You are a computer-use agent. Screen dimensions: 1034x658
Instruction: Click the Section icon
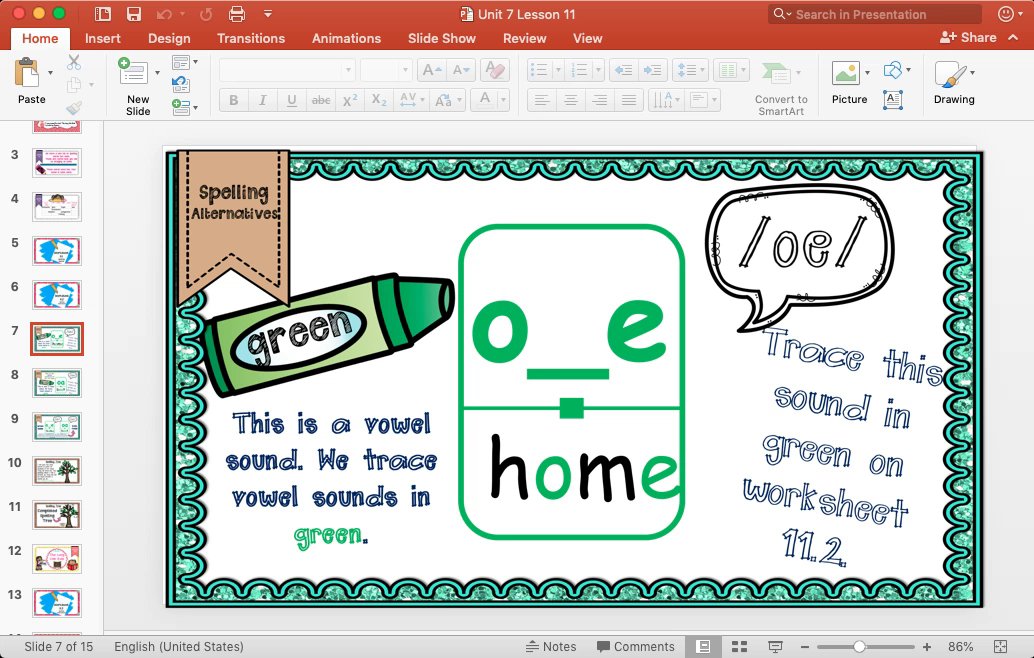point(181,106)
